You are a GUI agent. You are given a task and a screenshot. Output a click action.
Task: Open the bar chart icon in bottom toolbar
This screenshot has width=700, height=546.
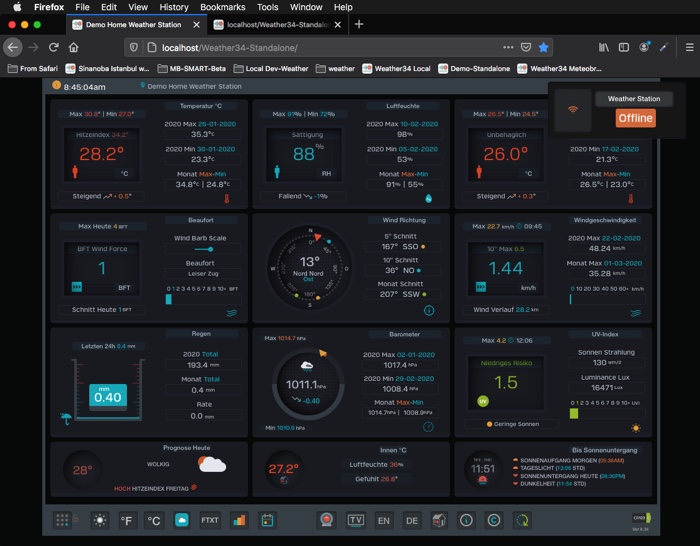pyautogui.click(x=239, y=520)
